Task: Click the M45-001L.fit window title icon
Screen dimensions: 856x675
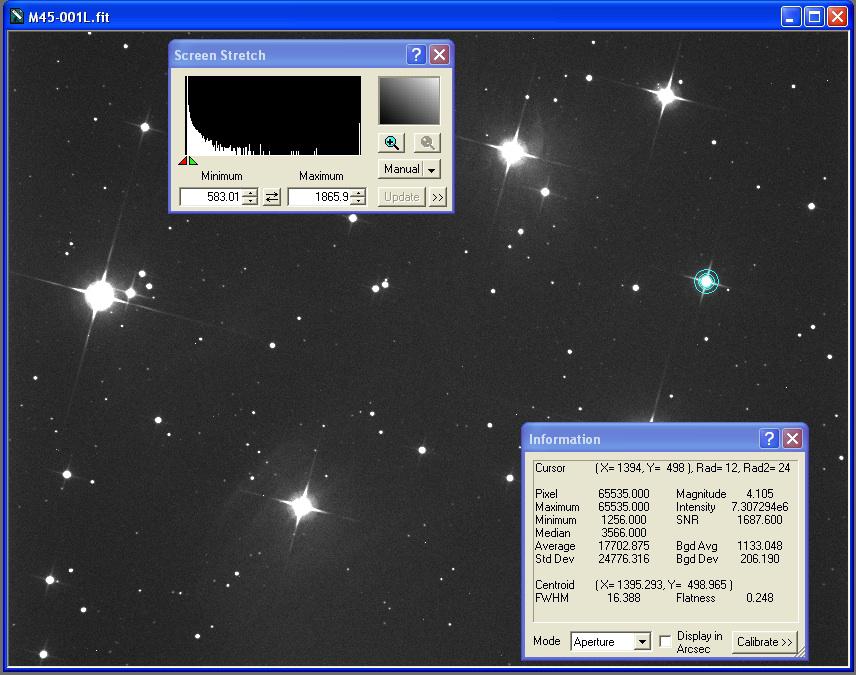Action: point(16,17)
